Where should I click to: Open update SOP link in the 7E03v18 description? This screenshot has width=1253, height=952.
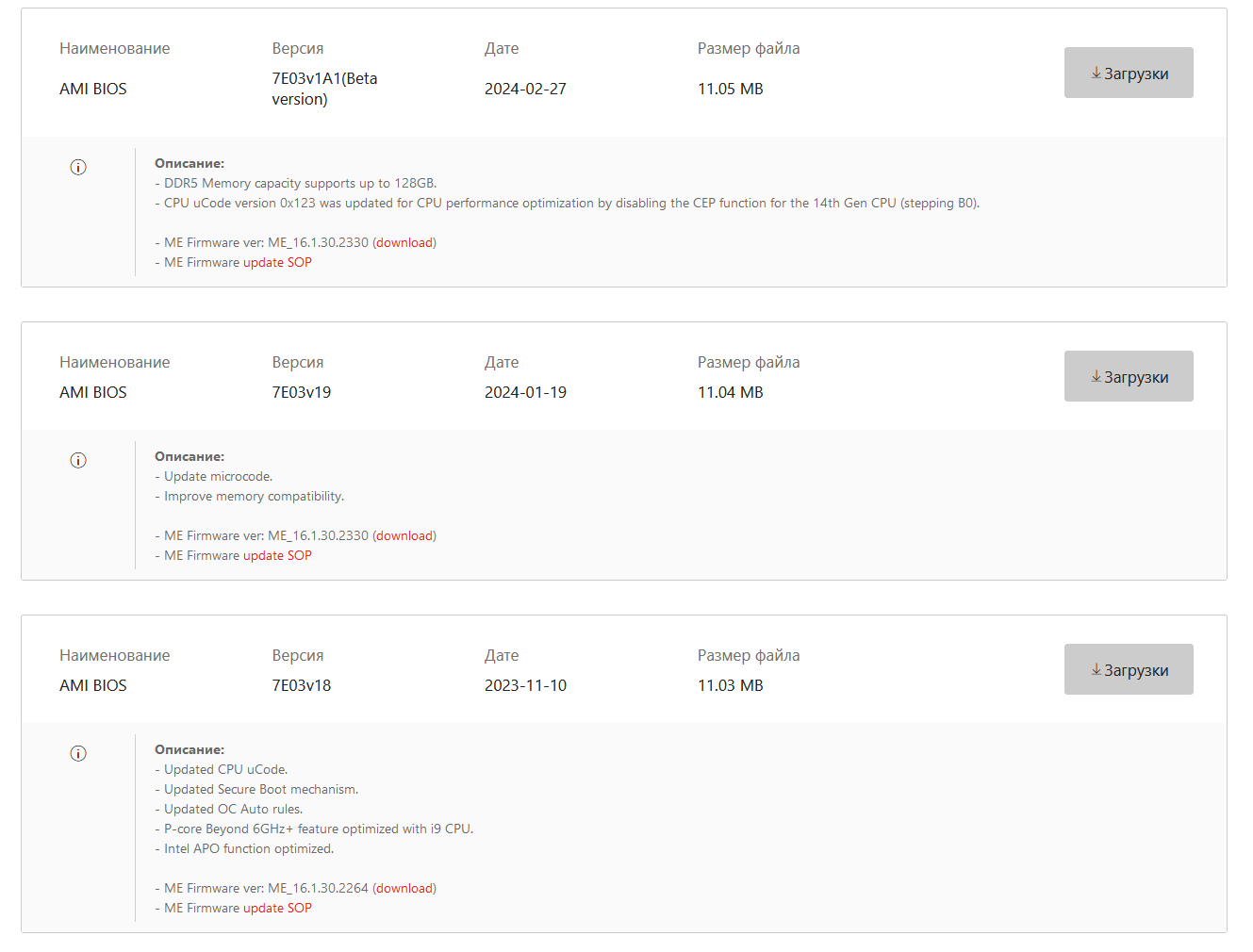pyautogui.click(x=277, y=909)
